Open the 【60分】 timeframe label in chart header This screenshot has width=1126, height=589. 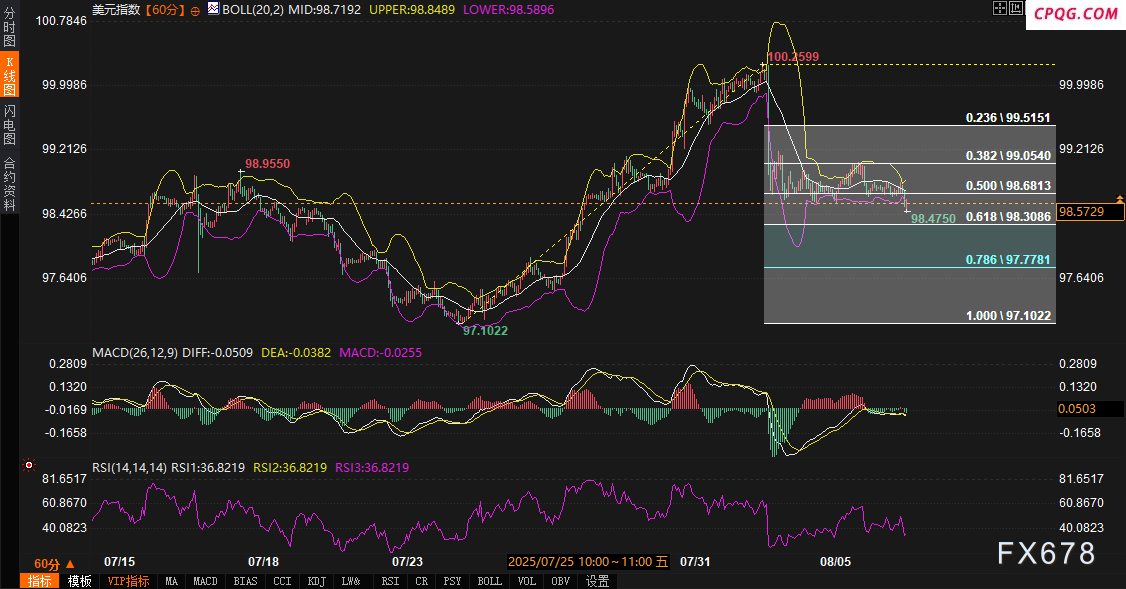(164, 9)
